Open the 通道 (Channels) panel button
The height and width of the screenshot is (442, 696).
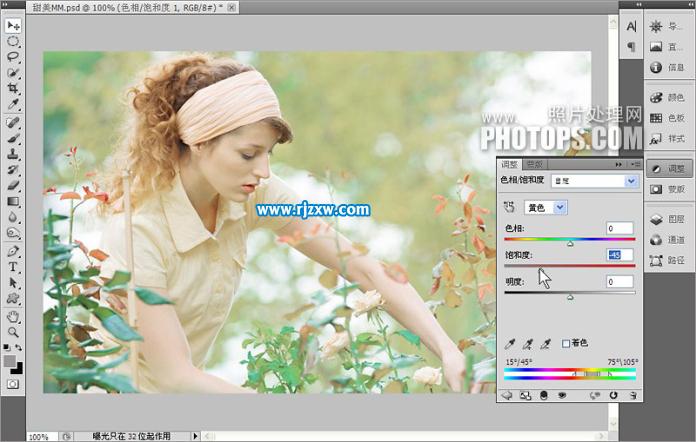pos(666,240)
